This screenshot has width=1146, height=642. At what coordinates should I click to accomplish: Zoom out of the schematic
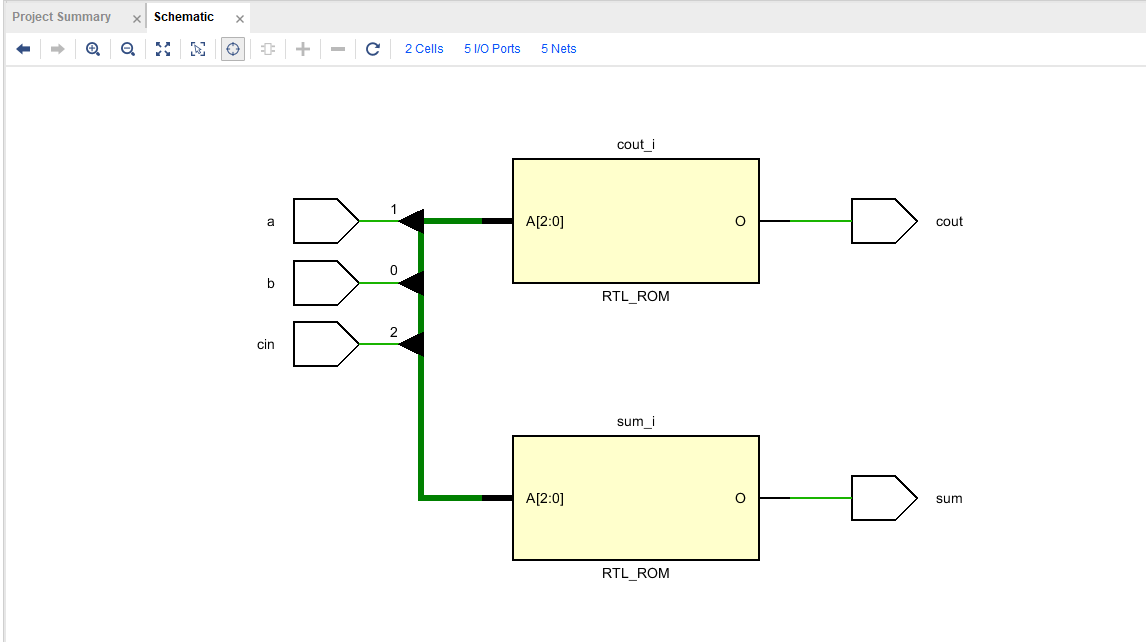(128, 49)
